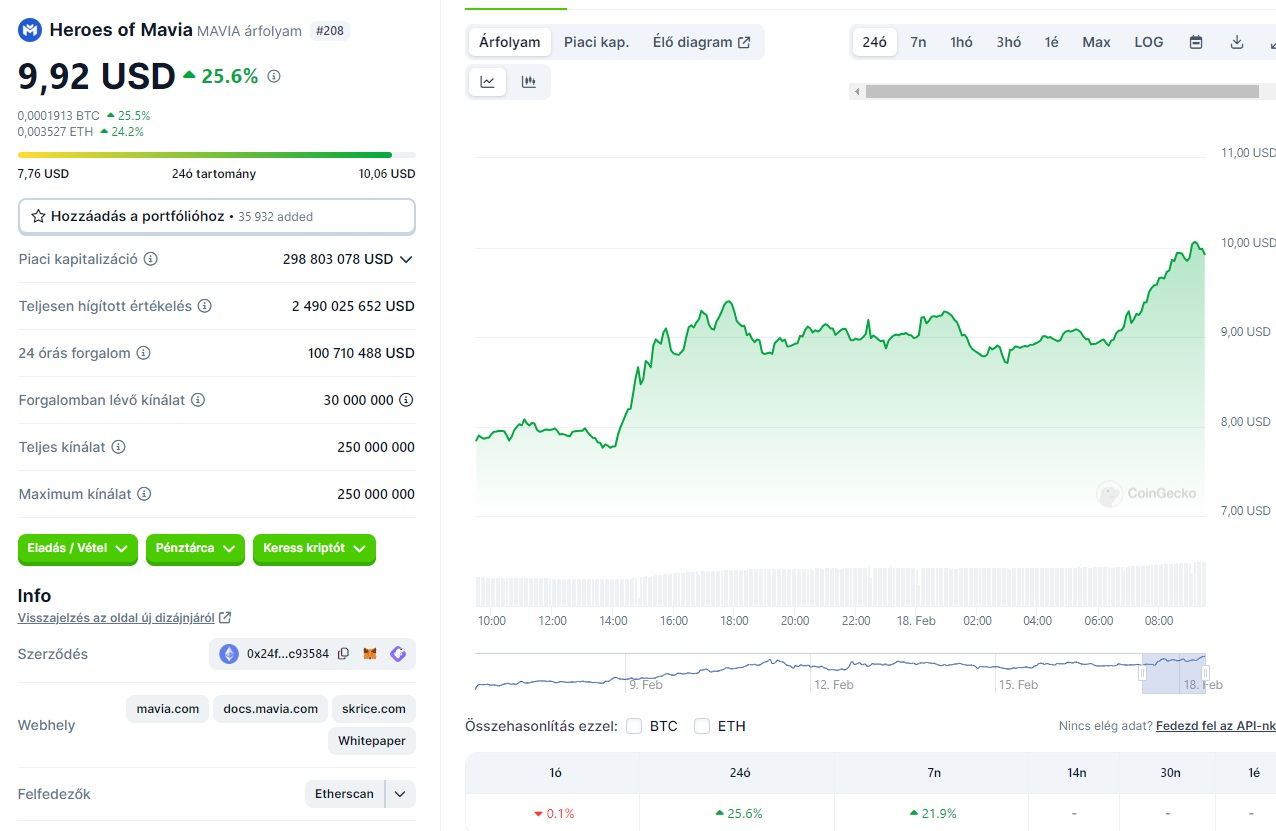Click the #208 rank badge
The height and width of the screenshot is (831, 1276).
329,31
